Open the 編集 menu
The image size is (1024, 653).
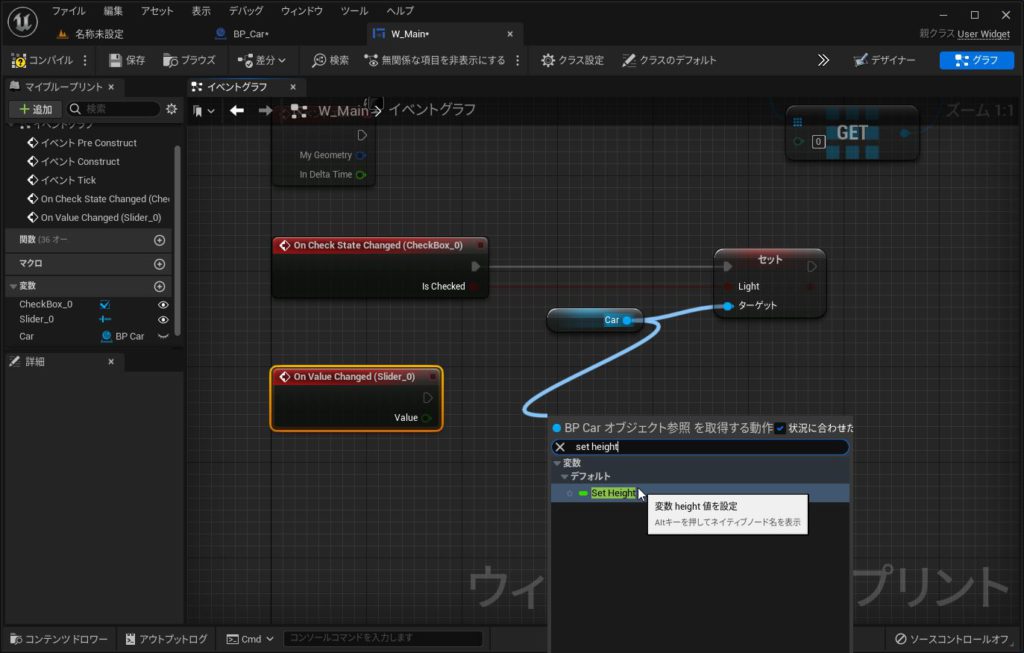[113, 11]
